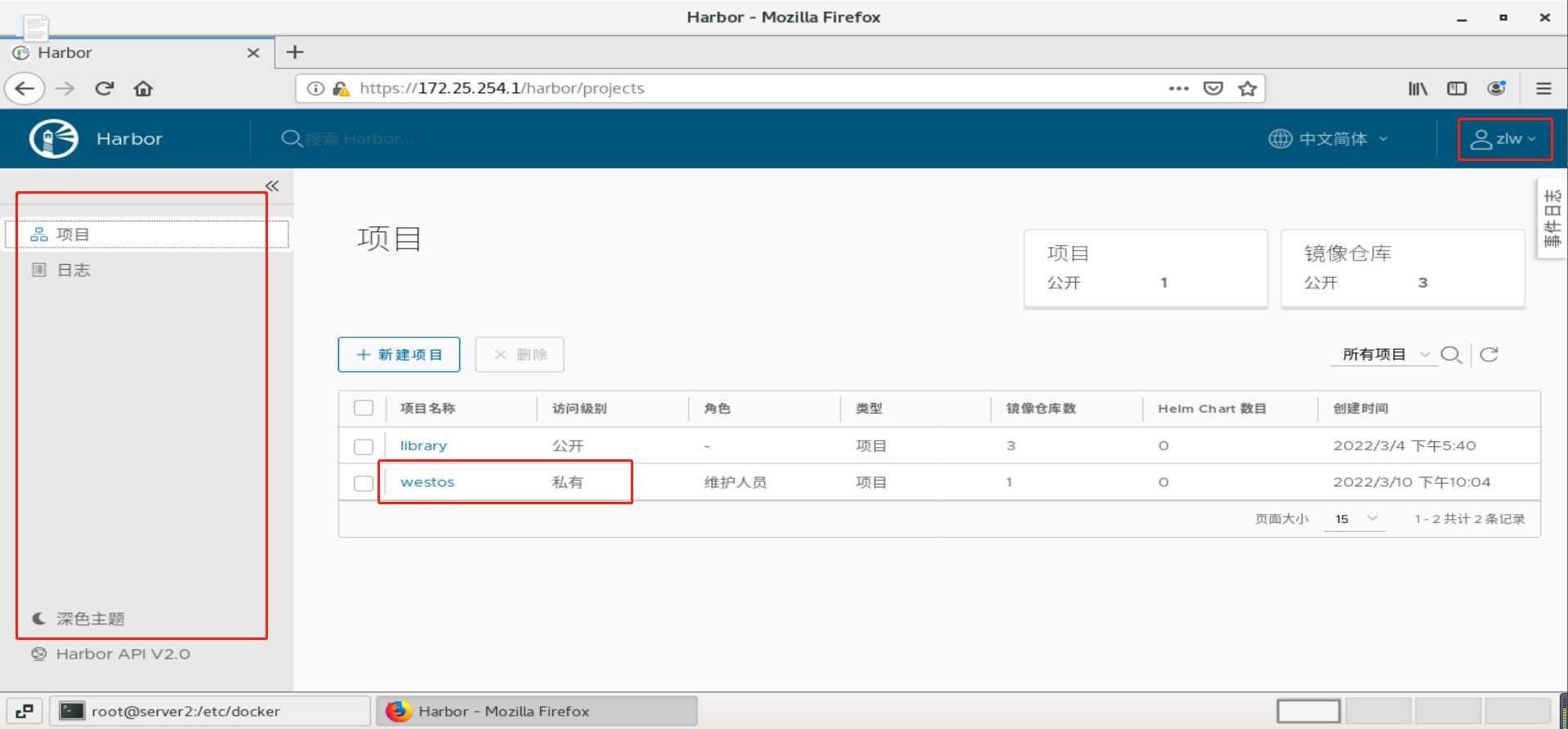Click the Harbor search magnifier icon
Image resolution: width=1568 pixels, height=729 pixels.
292,139
